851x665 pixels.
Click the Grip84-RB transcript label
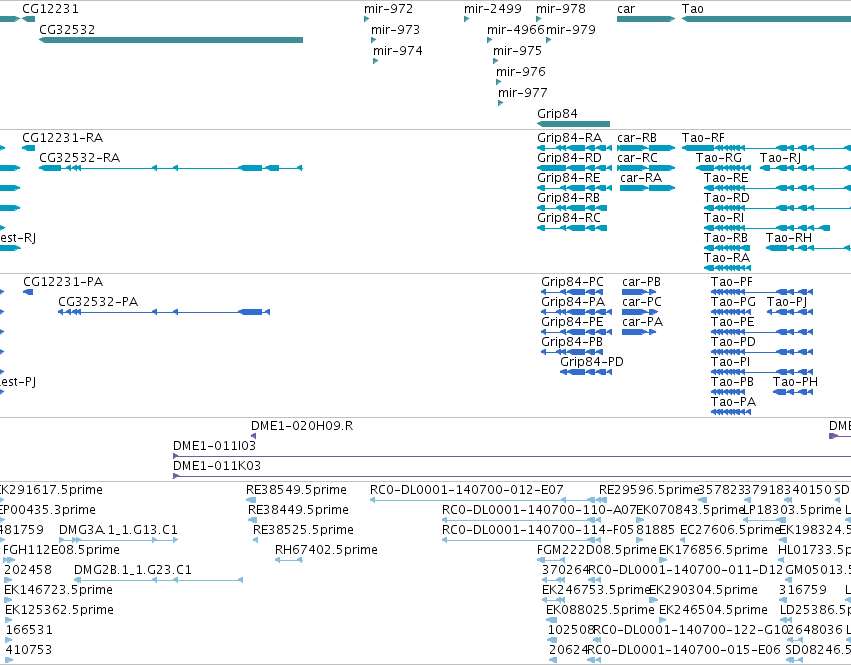pyautogui.click(x=568, y=198)
